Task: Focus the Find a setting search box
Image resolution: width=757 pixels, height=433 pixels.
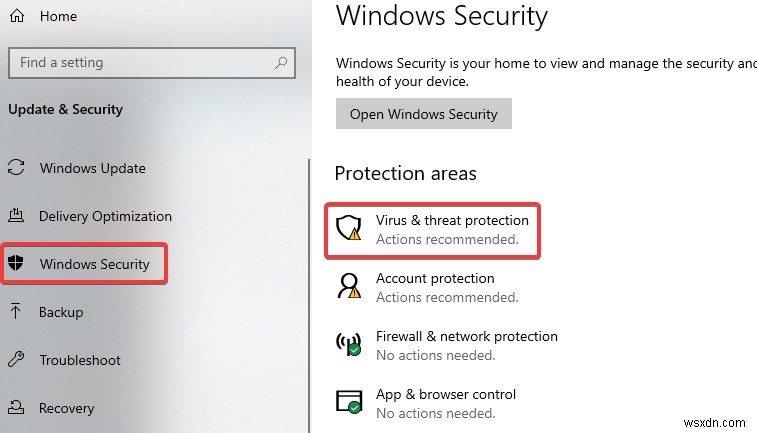Action: point(140,62)
